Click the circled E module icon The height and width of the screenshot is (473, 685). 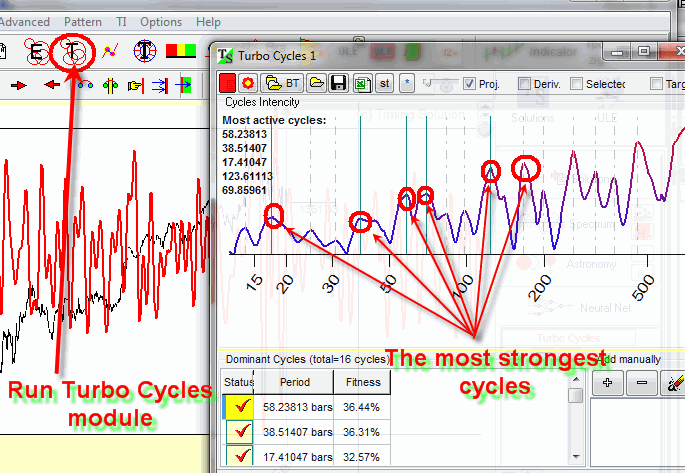point(35,50)
